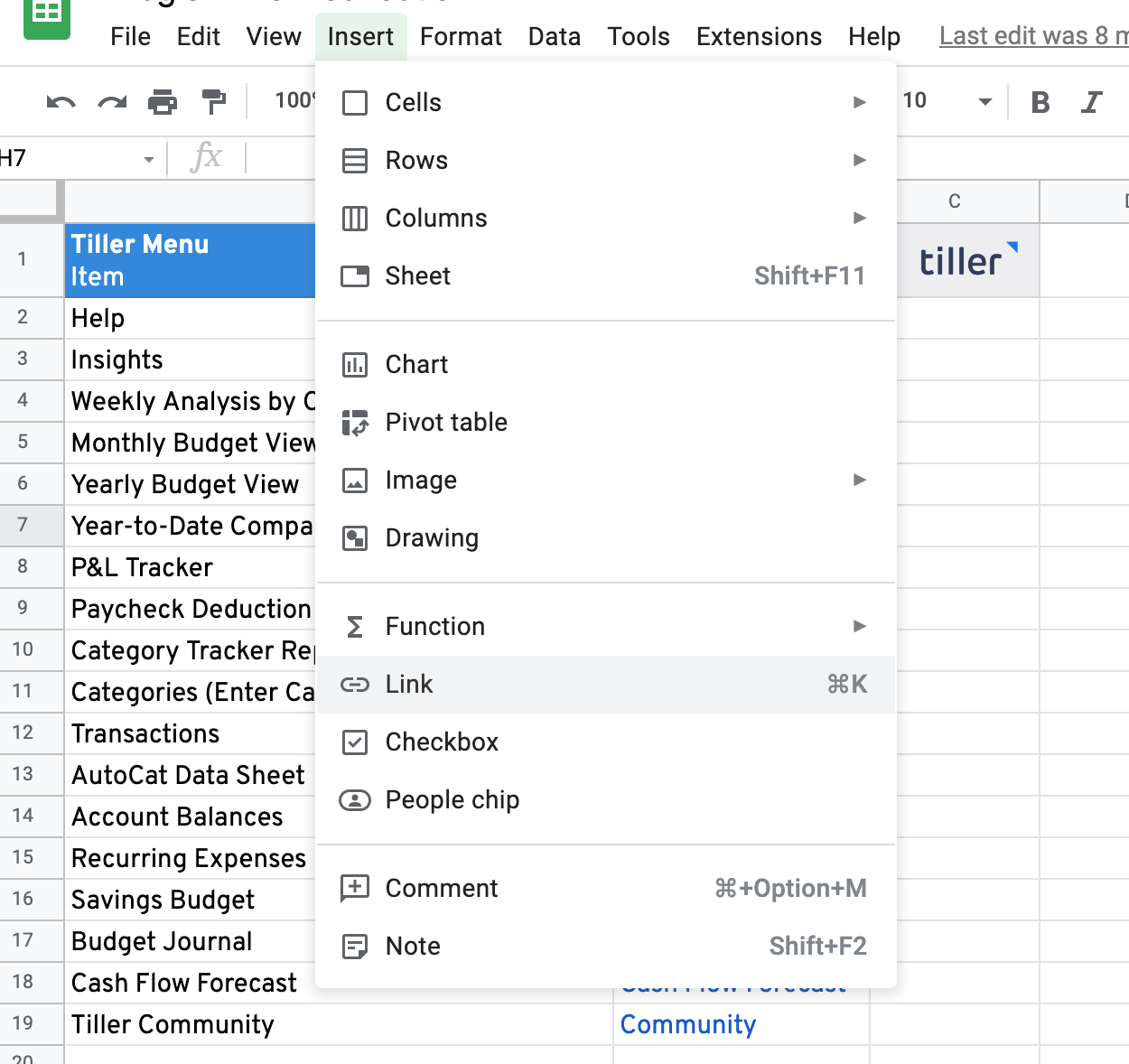The height and width of the screenshot is (1064, 1129).
Task: Expand the Image submenu
Action: coord(605,481)
